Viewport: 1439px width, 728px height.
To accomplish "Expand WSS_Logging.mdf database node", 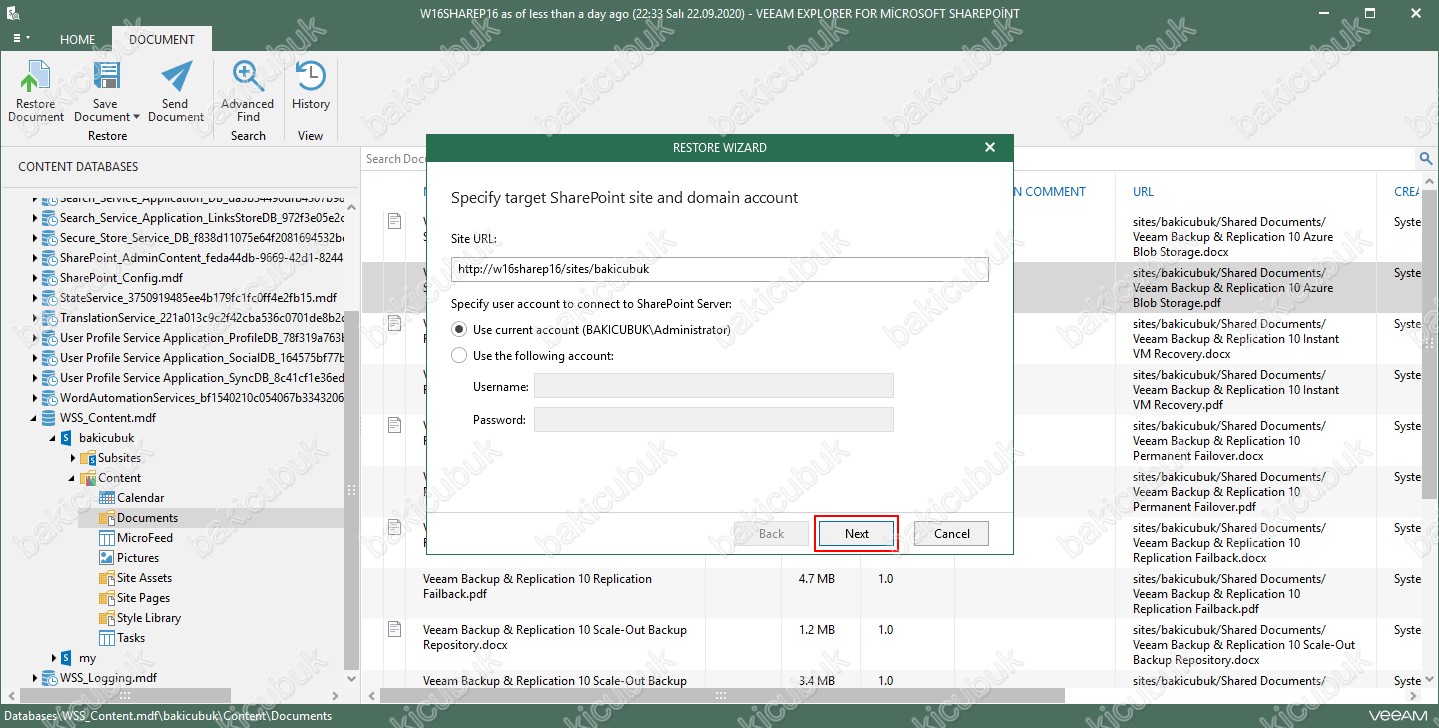I will click(x=35, y=678).
